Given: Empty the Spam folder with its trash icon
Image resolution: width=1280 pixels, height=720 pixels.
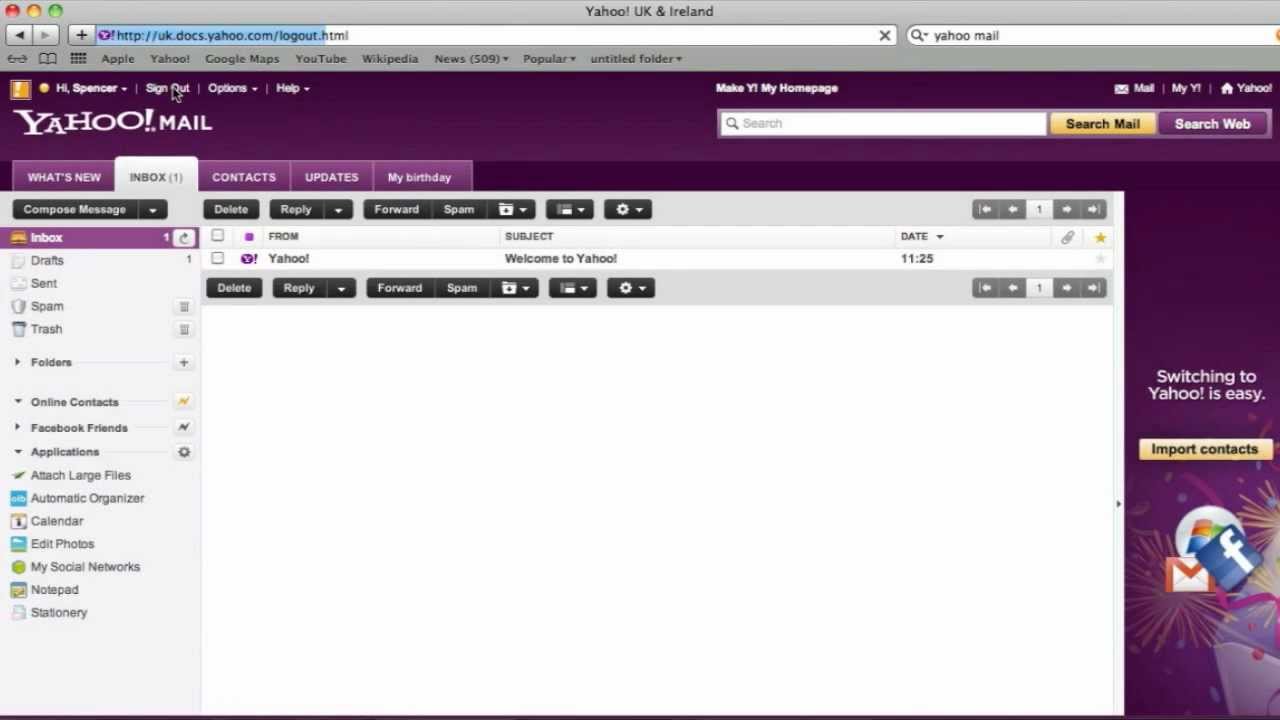Looking at the screenshot, I should pyautogui.click(x=184, y=307).
